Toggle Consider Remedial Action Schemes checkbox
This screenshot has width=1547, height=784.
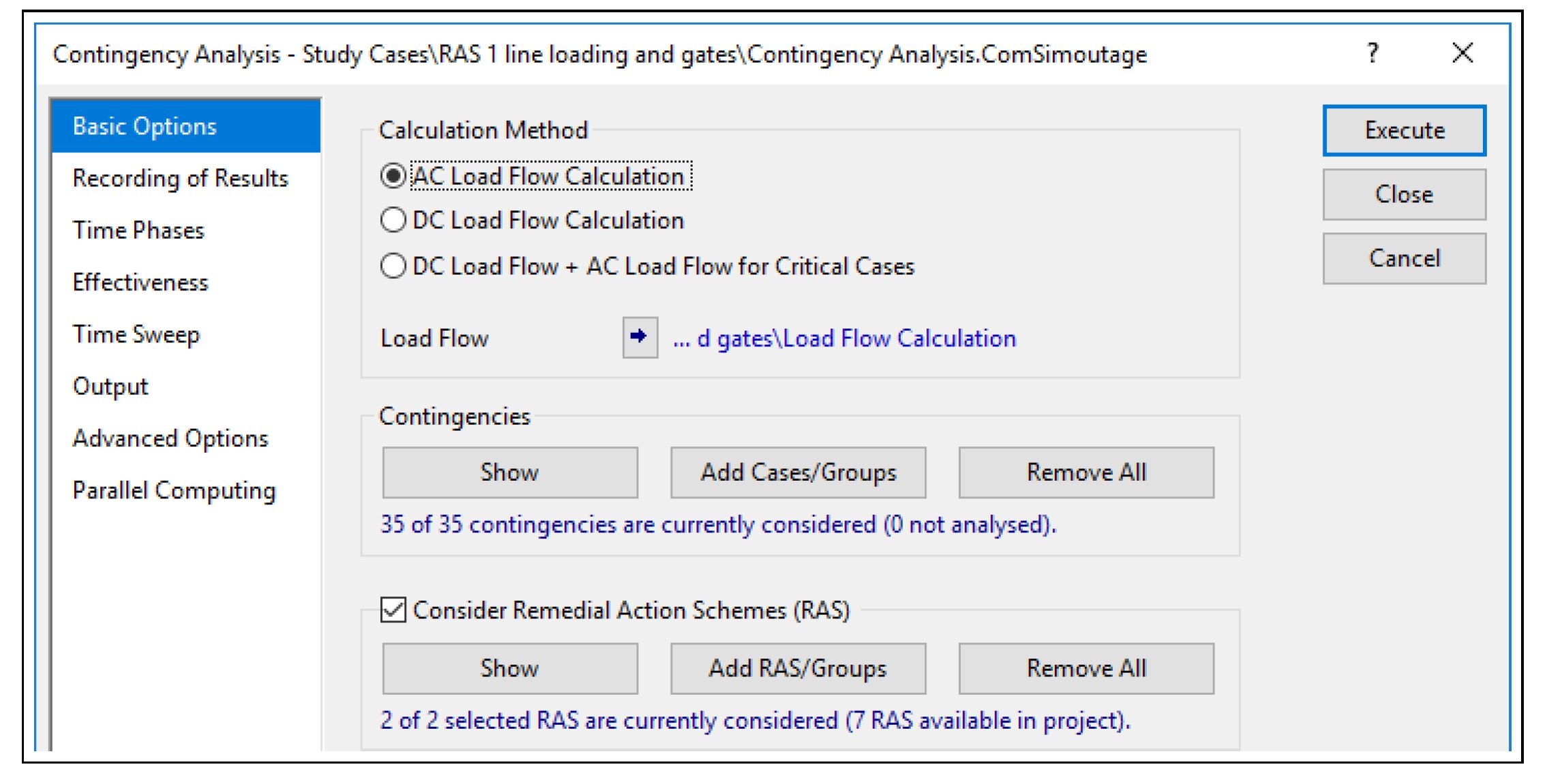(x=393, y=609)
